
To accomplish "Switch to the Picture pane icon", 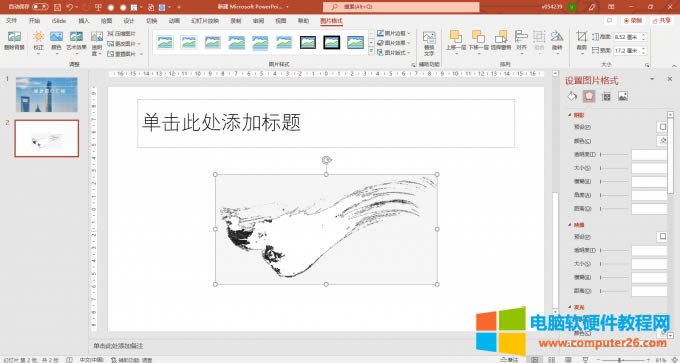I will (623, 96).
